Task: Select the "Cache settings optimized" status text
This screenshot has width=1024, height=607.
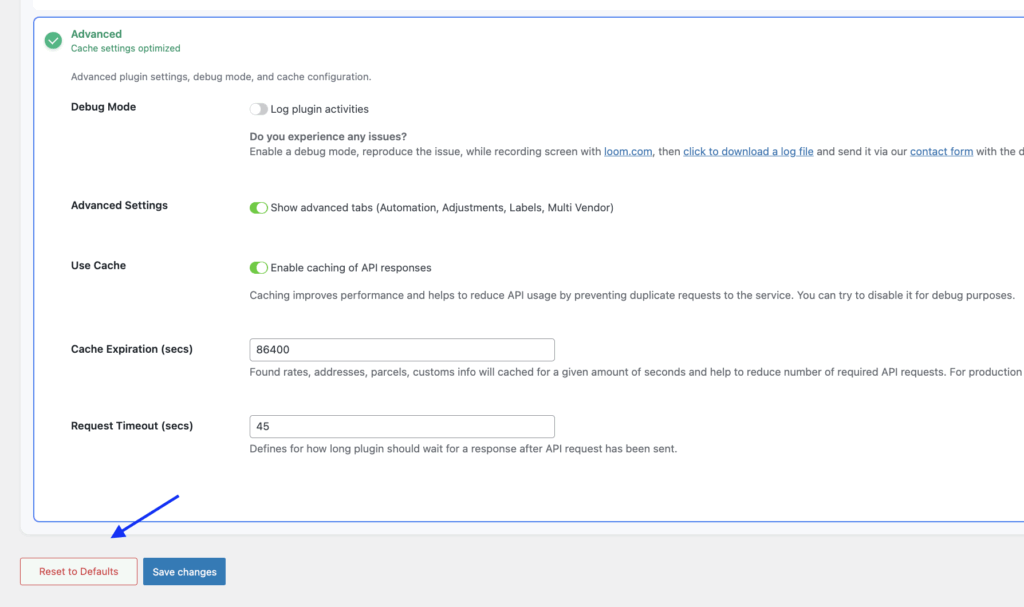Action: coord(125,48)
